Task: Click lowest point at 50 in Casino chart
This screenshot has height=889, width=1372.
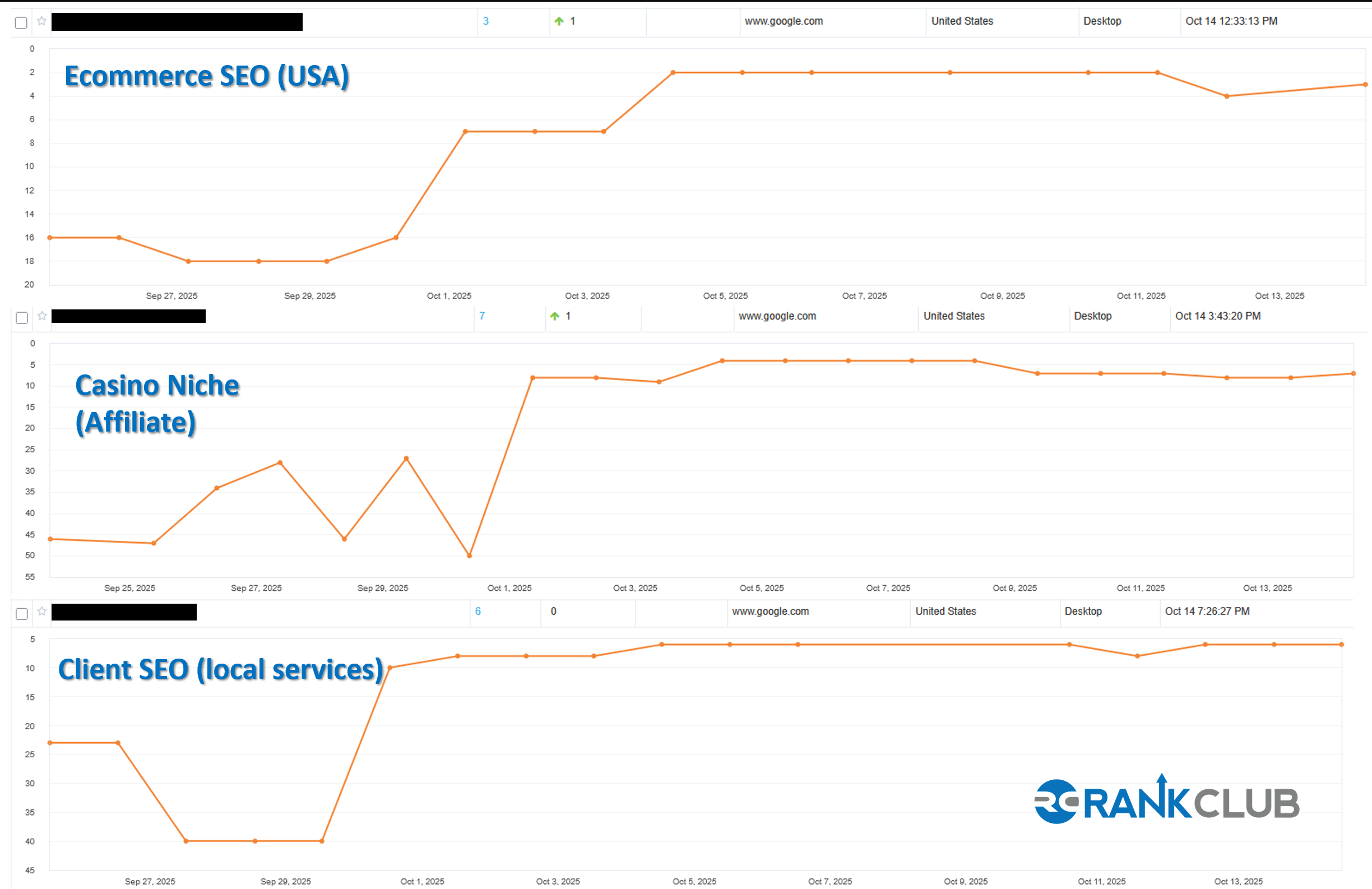Action: point(469,556)
